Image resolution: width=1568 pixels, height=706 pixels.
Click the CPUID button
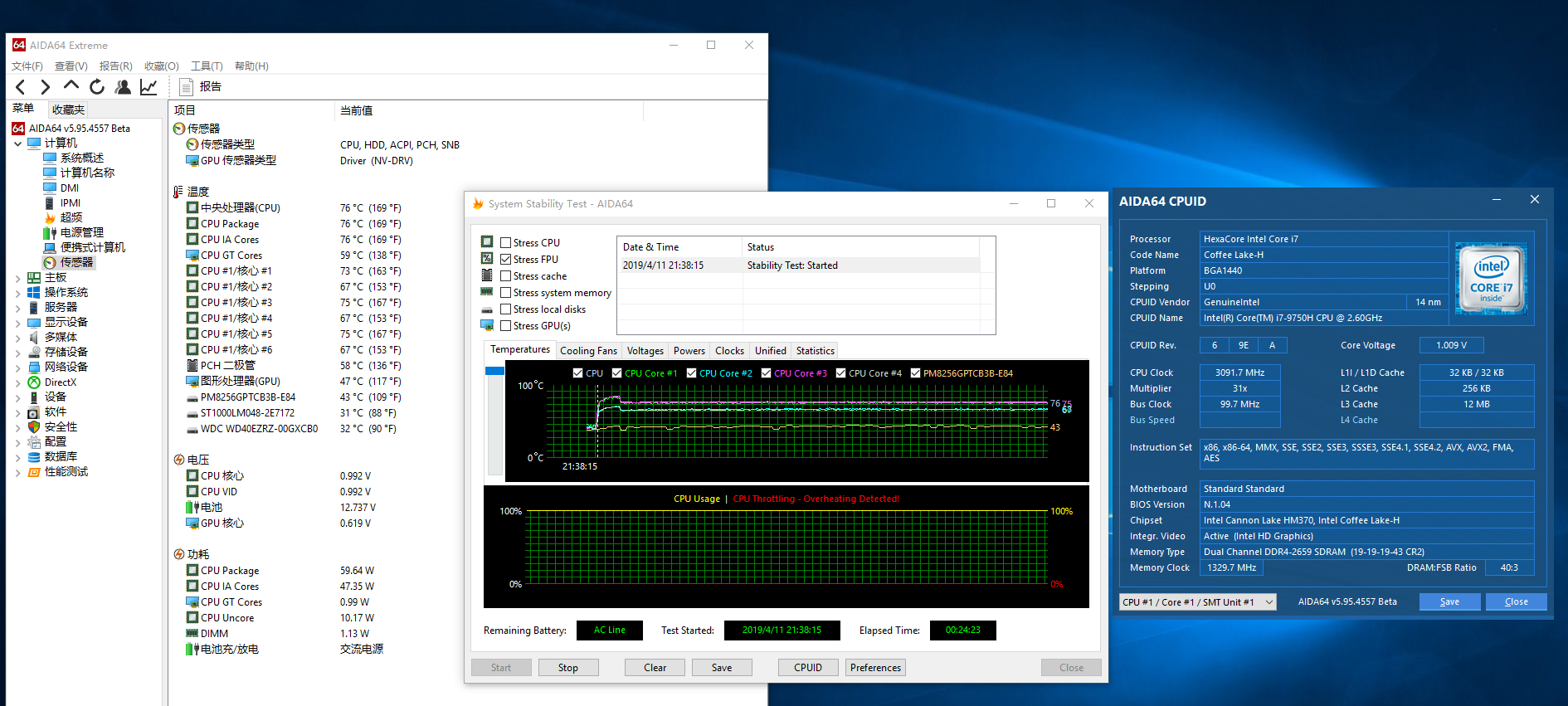coord(808,668)
